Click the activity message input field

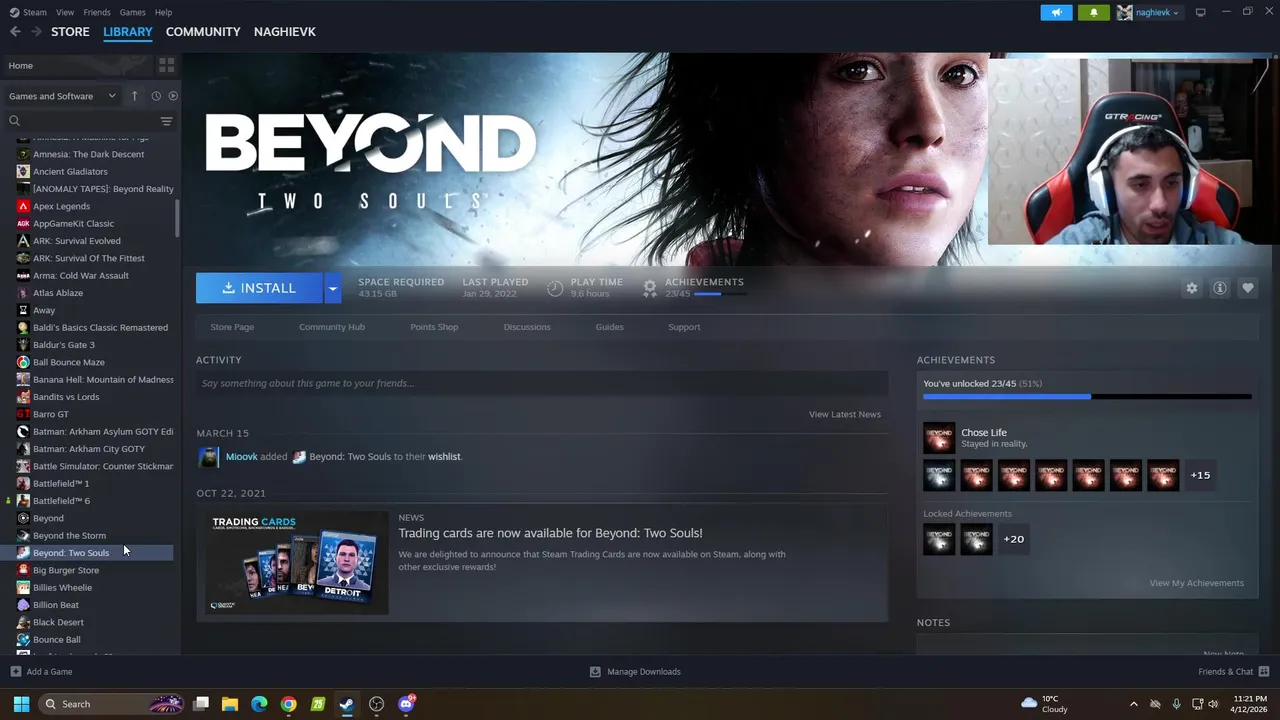click(542, 383)
